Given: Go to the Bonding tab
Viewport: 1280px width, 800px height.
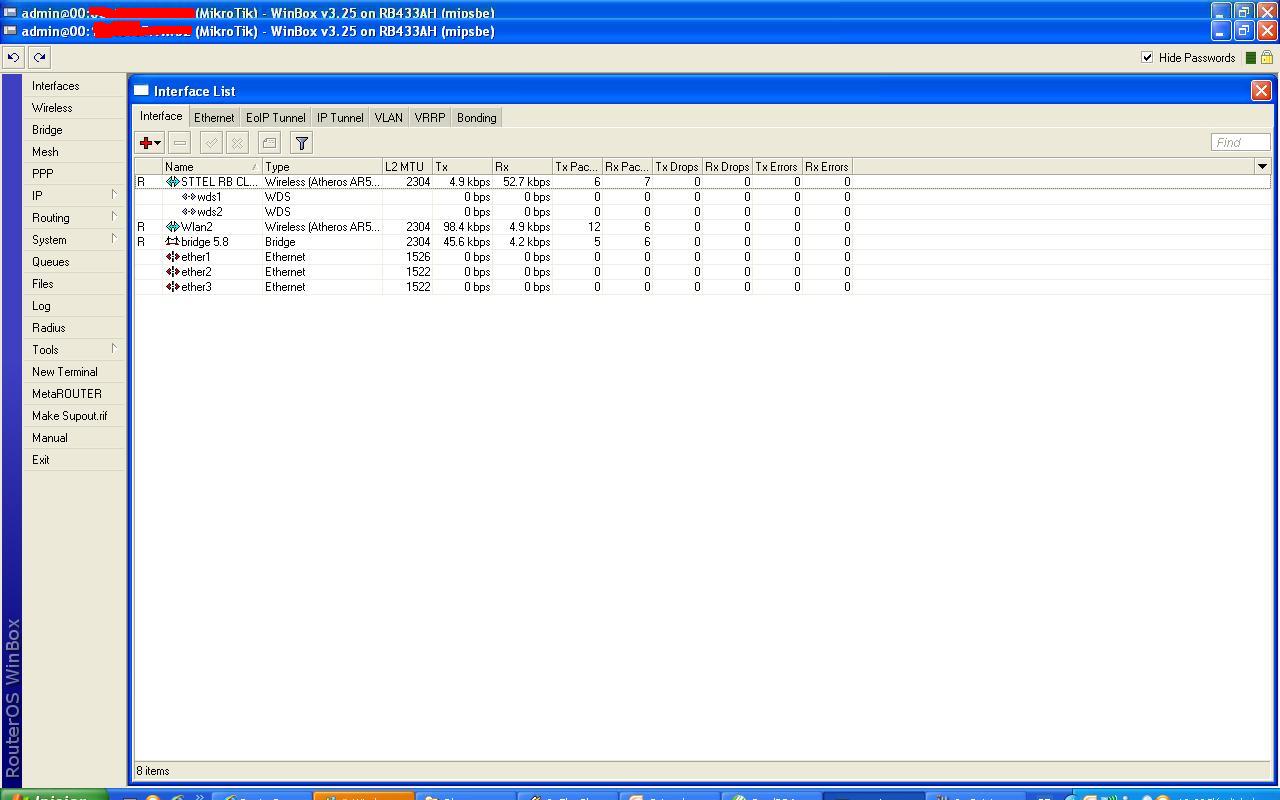Looking at the screenshot, I should coord(476,118).
